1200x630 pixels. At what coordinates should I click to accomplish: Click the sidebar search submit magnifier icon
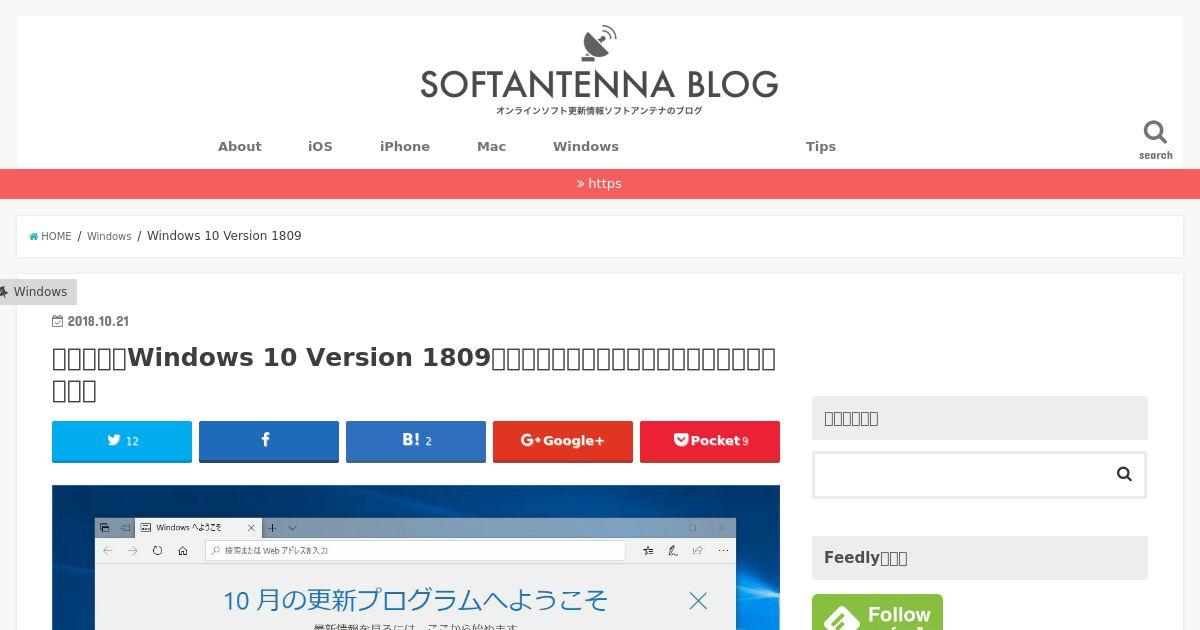[1124, 474]
